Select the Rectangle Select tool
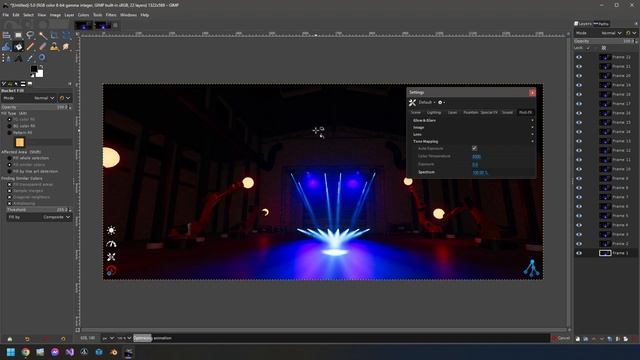Screen dimensions: 640x360 [x=18, y=36]
